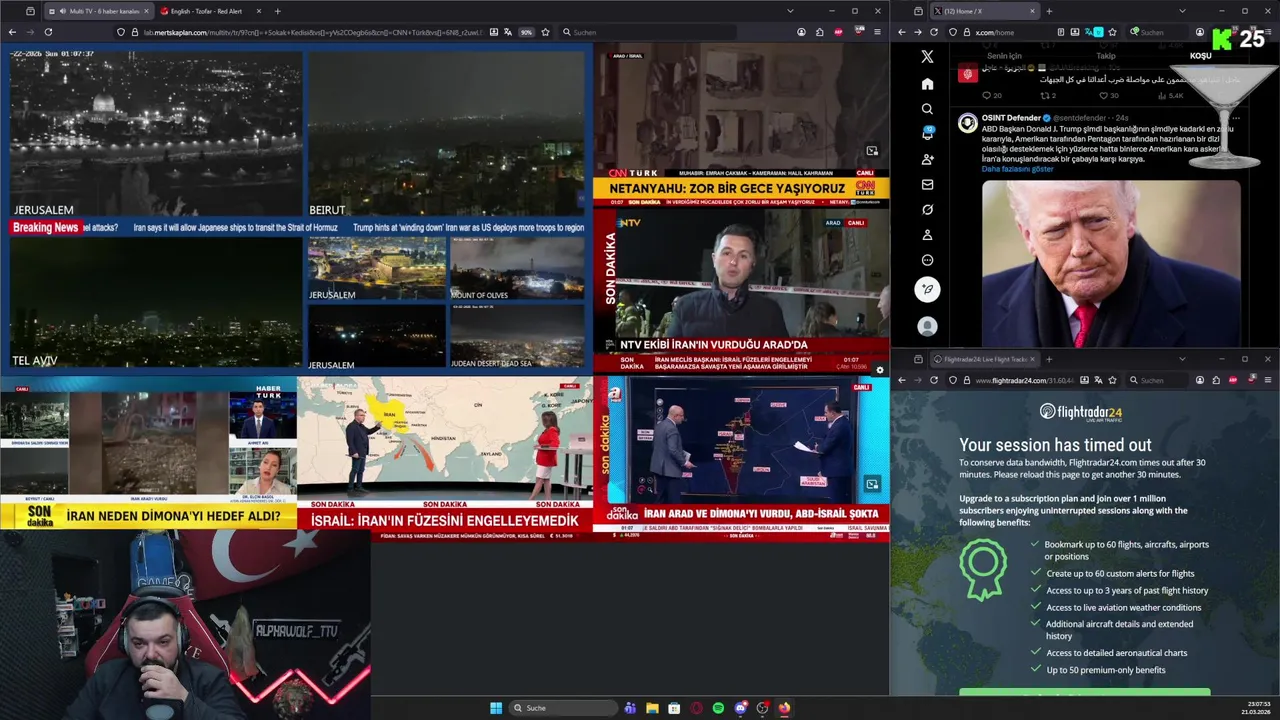Click the Suchen search field in Multi TV window
The width and height of the screenshot is (1280, 720).
click(650, 32)
